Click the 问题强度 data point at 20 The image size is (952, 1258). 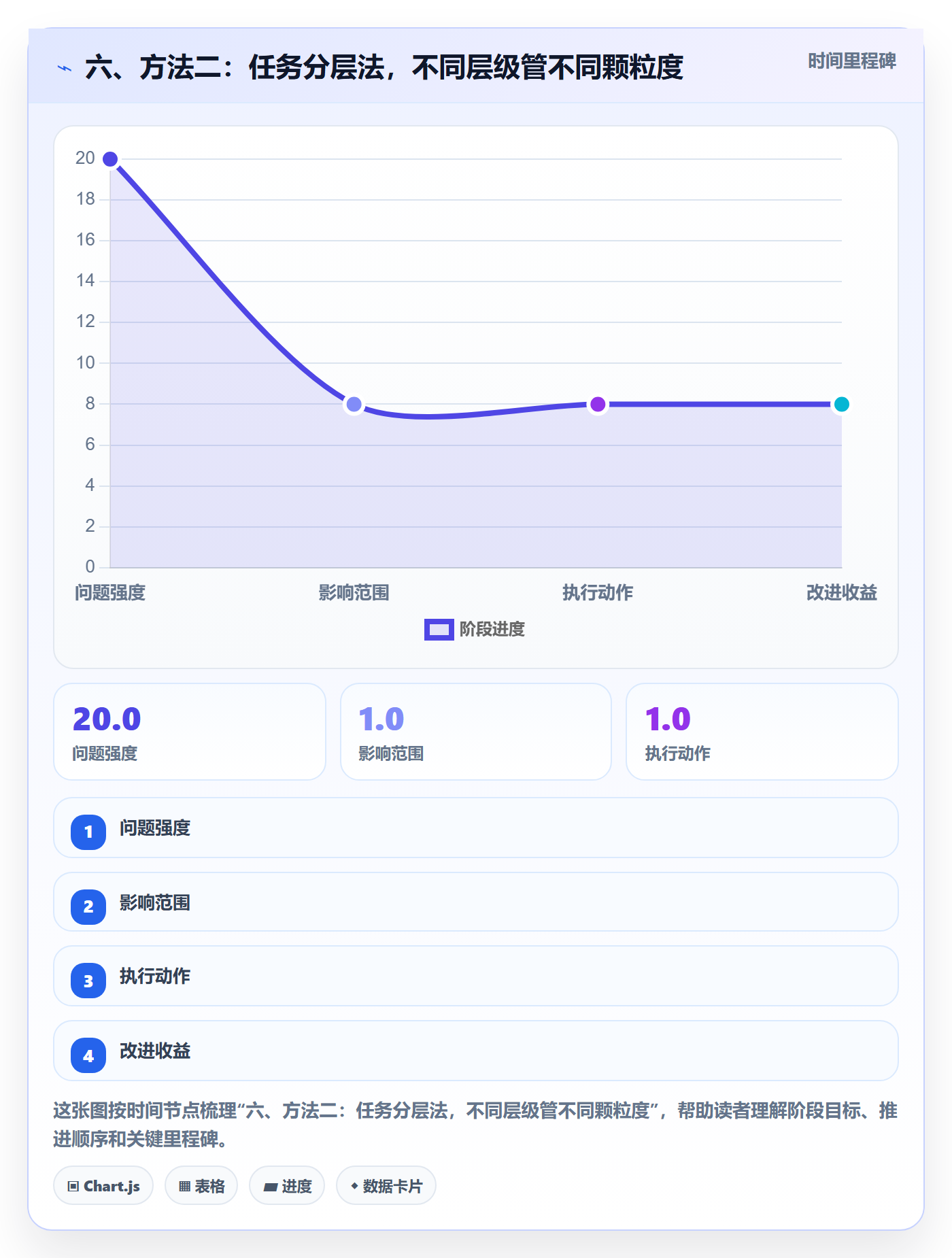tap(110, 159)
